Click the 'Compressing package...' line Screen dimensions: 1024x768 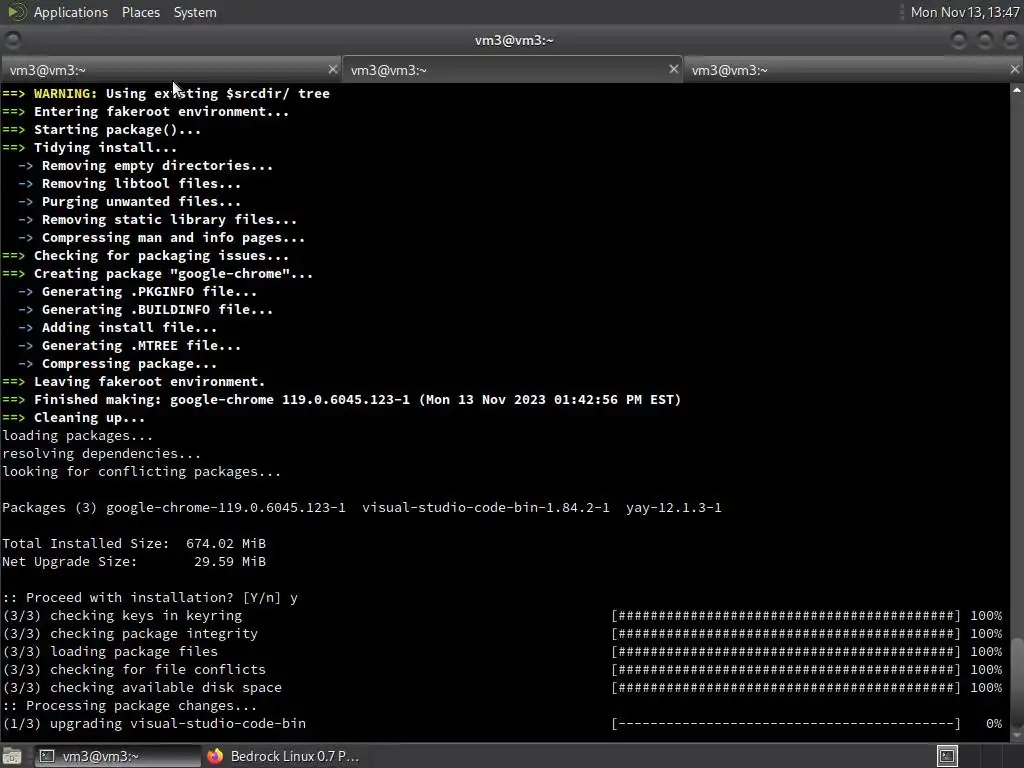coord(118,364)
